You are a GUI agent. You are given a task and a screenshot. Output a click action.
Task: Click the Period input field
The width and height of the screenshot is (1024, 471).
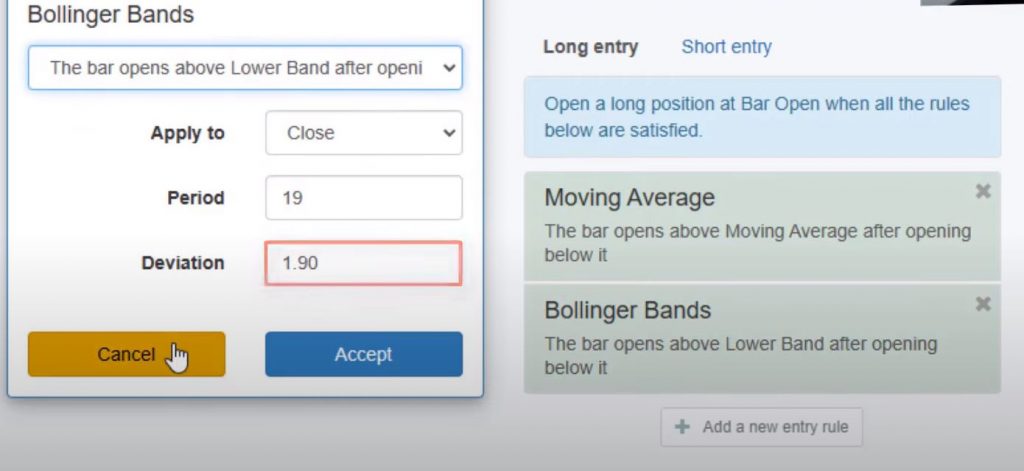363,198
